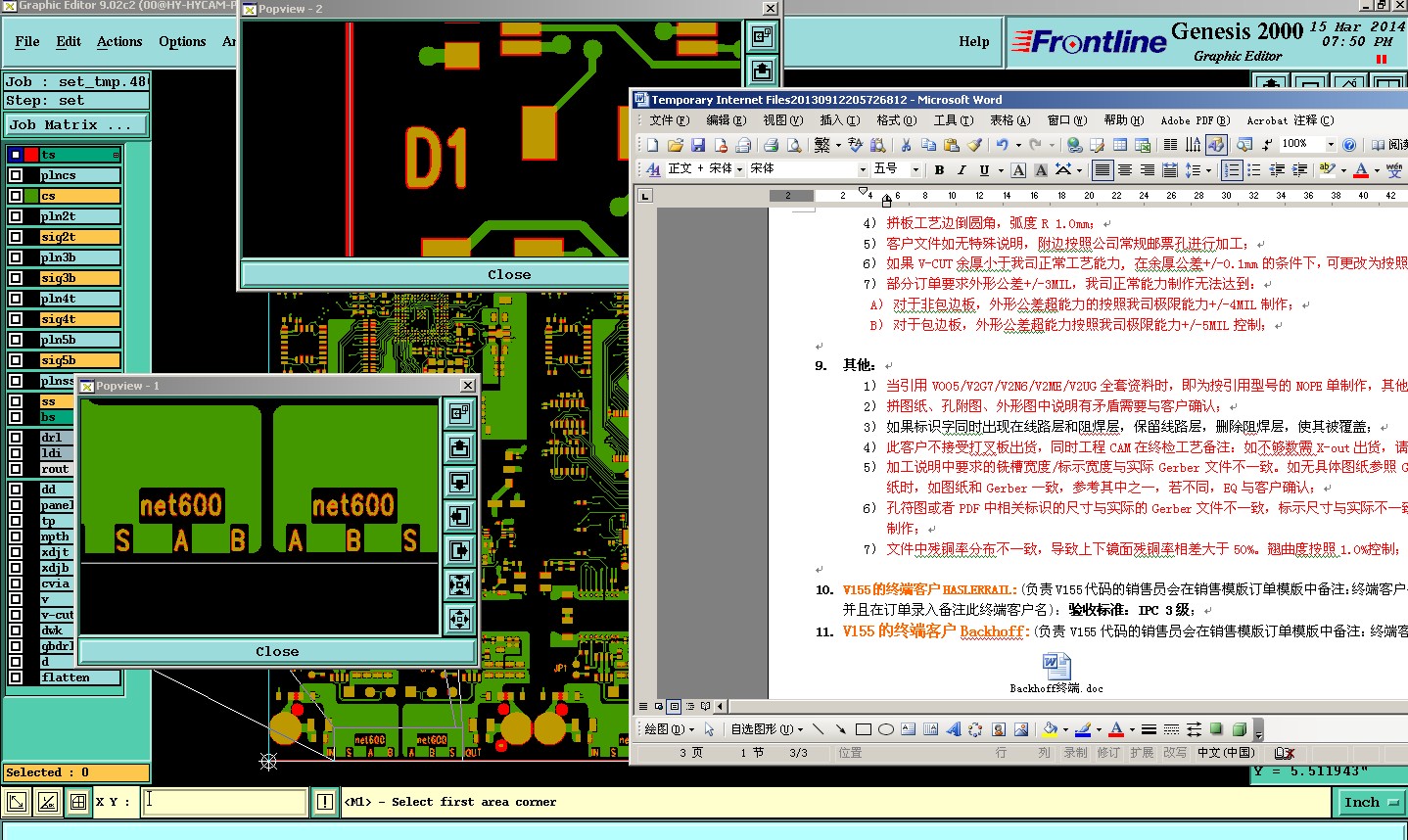
Task: Click the Job Matrix ... button
Action: (76, 125)
